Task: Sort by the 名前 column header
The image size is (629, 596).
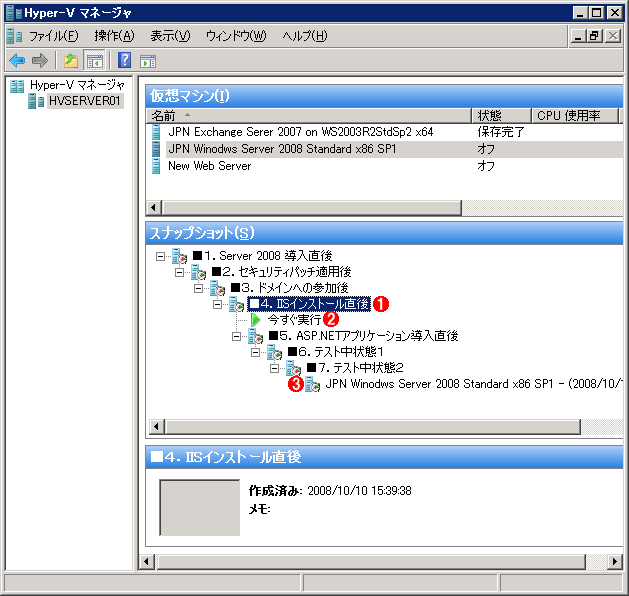Action: (x=308, y=116)
